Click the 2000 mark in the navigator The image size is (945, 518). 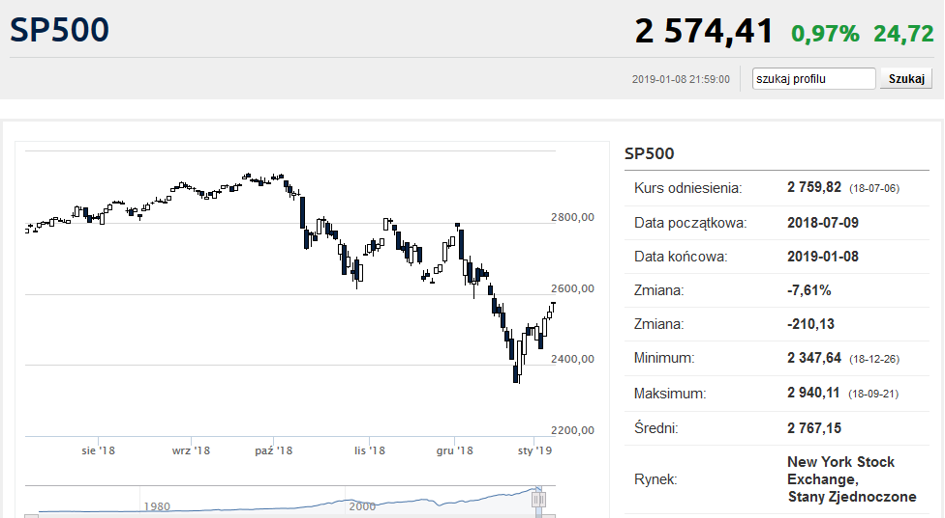(362, 507)
